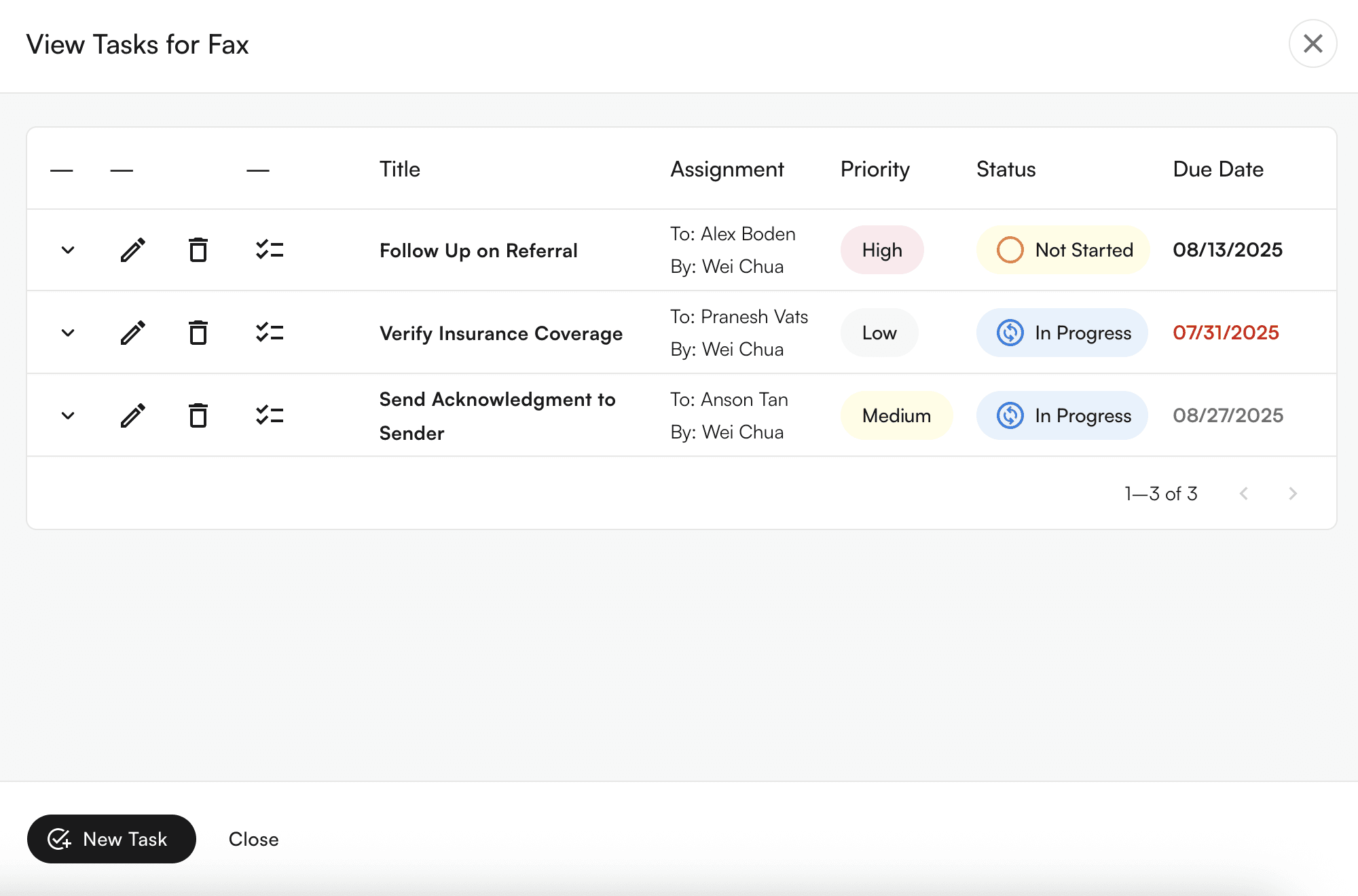This screenshot has height=896, width=1358.
Task: Click the Close text button
Action: tap(253, 839)
